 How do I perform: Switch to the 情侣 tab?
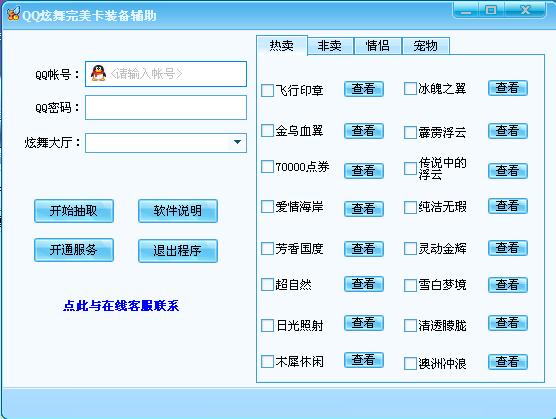[x=378, y=46]
